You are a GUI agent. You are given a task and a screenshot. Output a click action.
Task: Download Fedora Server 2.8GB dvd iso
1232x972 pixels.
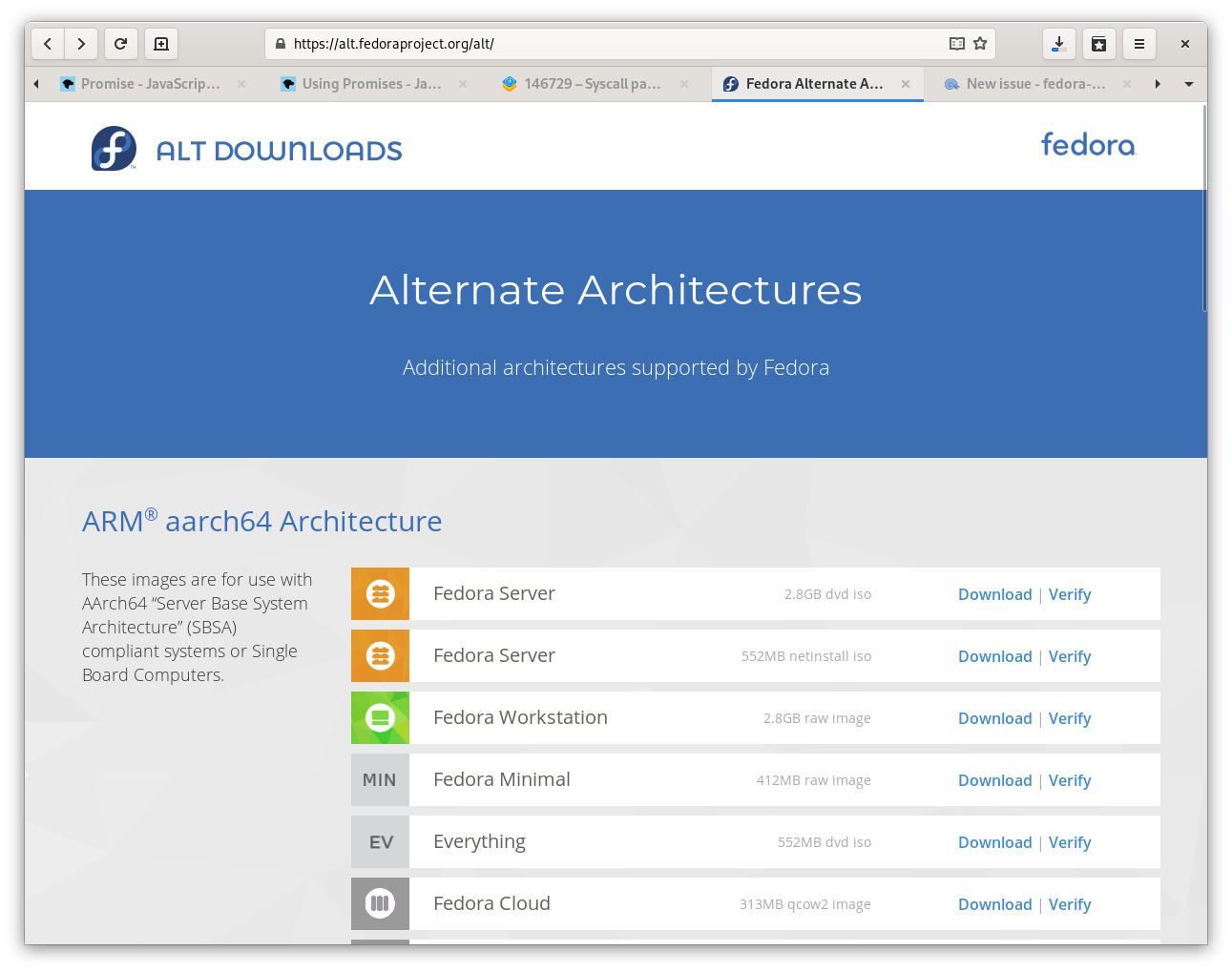pyautogui.click(x=995, y=594)
